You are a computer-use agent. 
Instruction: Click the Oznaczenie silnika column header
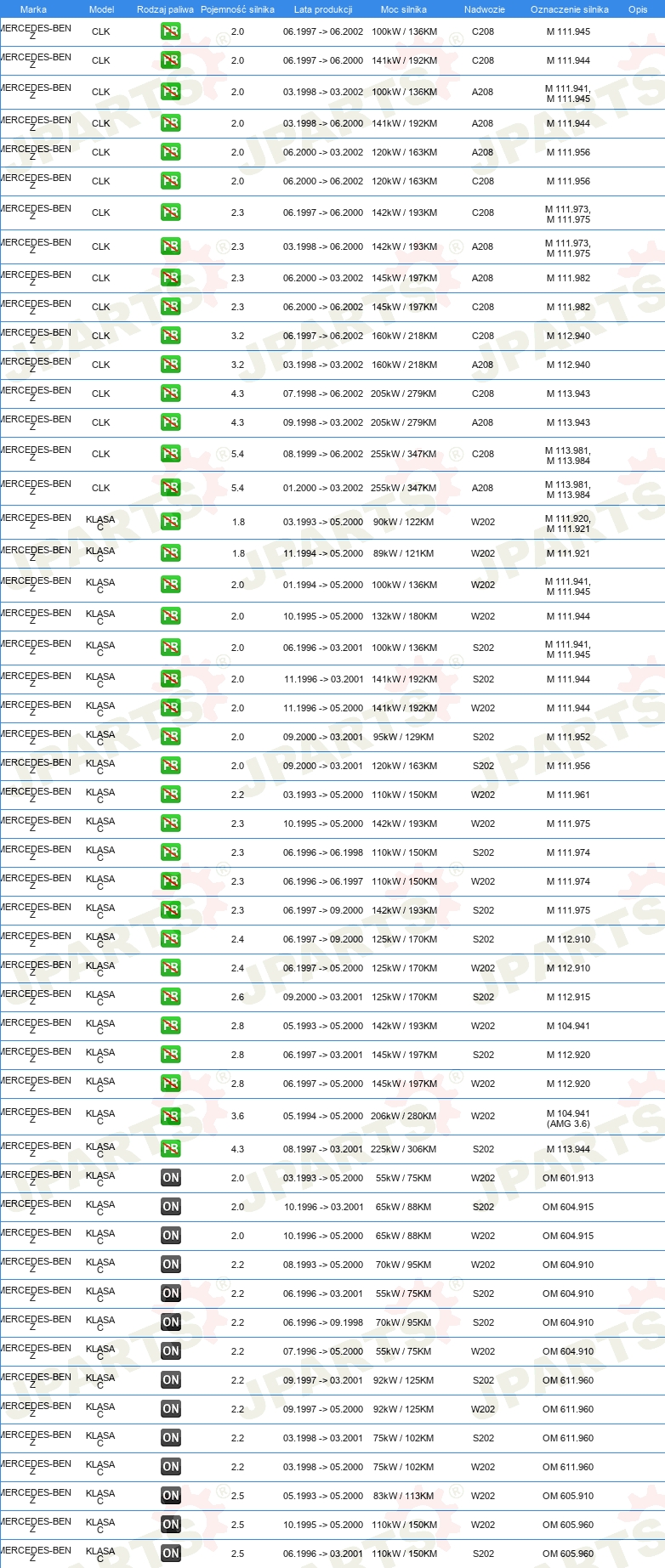click(570, 9)
